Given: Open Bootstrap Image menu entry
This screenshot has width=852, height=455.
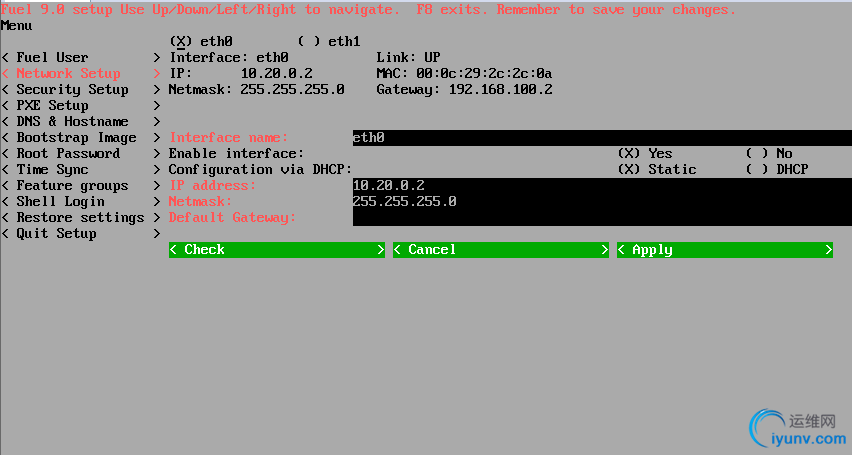Looking at the screenshot, I should click(x=82, y=138).
